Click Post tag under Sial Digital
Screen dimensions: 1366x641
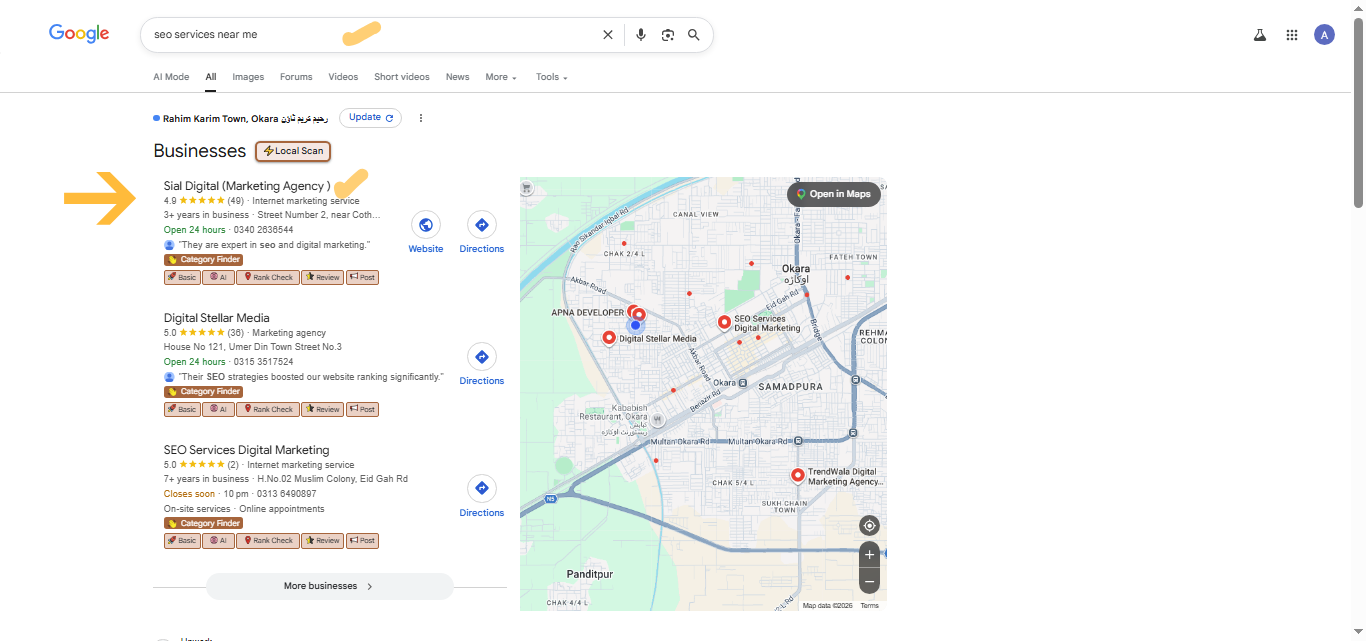[362, 277]
